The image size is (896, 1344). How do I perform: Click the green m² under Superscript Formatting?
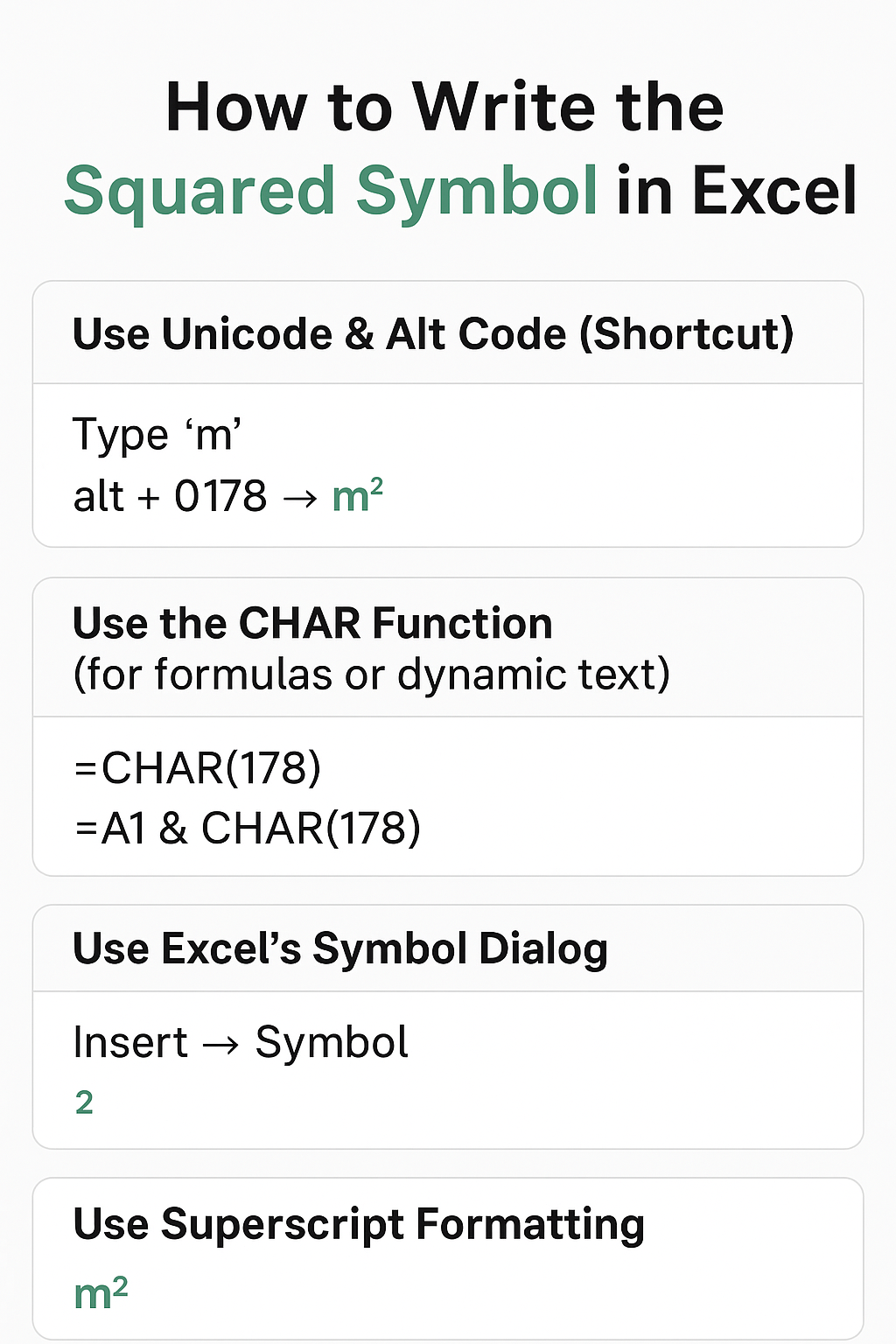101,1291
